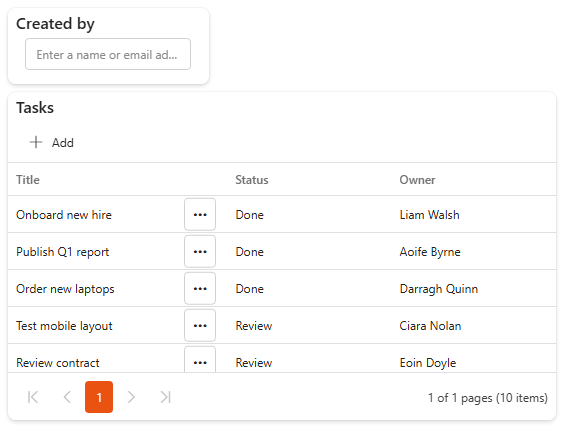This screenshot has width=564, height=428.
Task: Click Done status of Onboard new hire
Action: tap(250, 215)
